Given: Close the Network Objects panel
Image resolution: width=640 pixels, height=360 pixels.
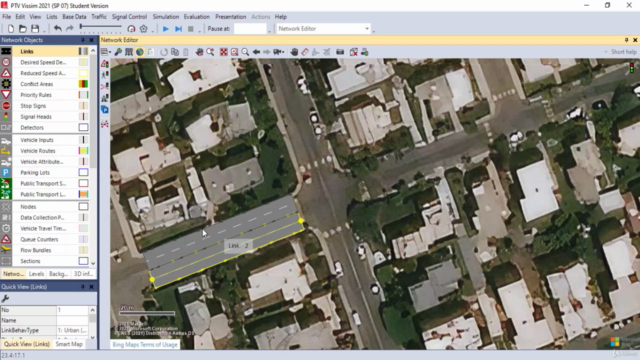Looking at the screenshot, I should [x=91, y=40].
